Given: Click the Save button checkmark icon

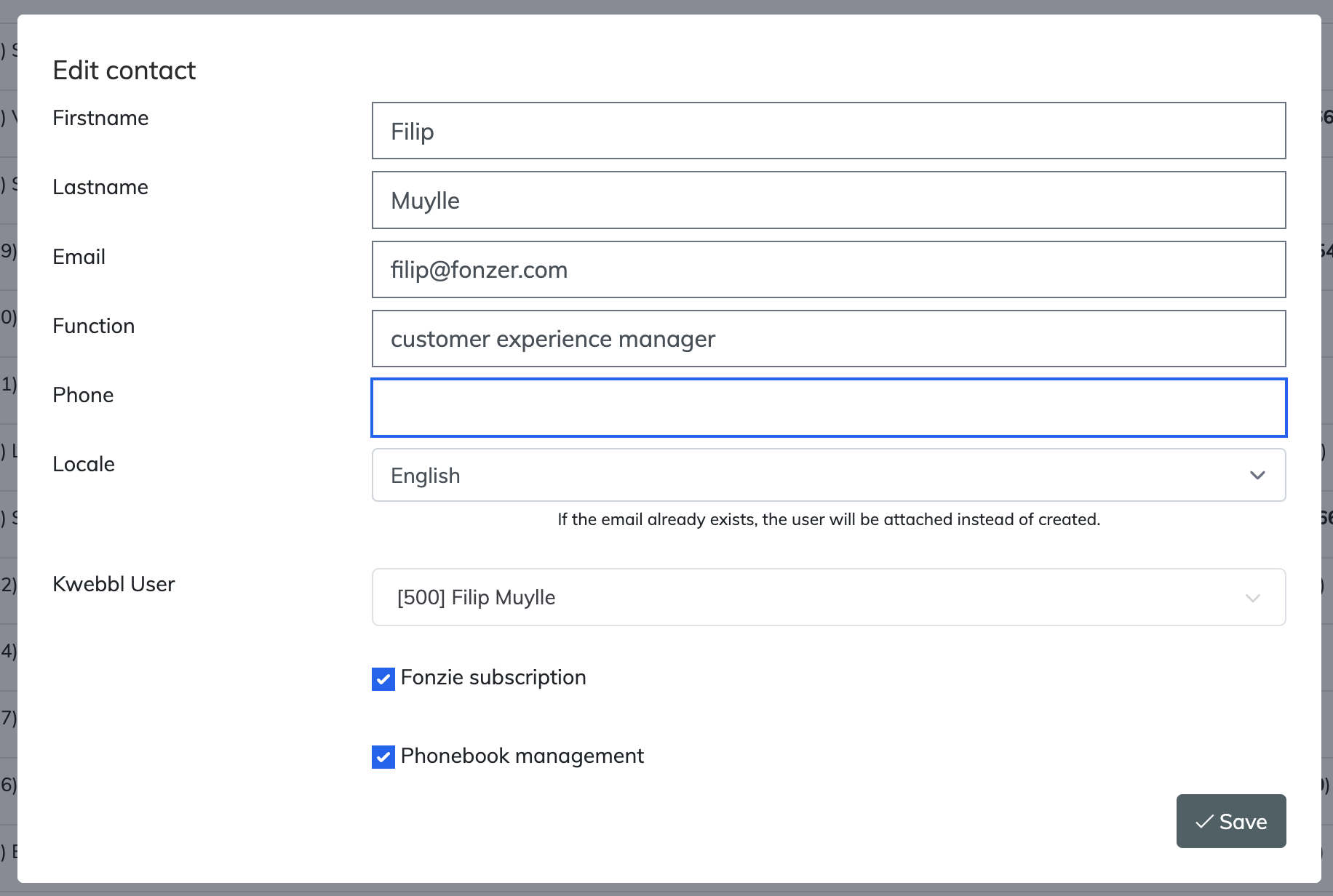Looking at the screenshot, I should (1204, 822).
